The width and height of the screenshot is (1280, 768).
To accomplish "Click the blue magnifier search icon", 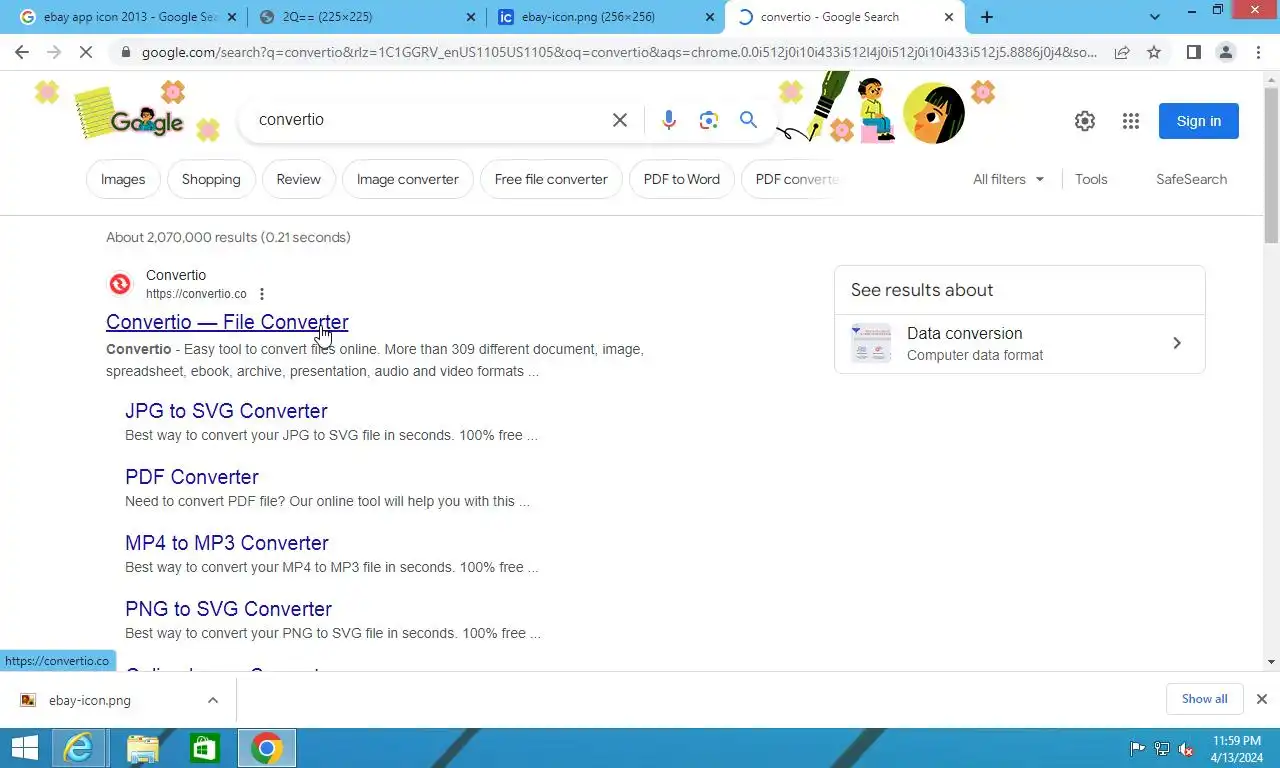I will 748,120.
